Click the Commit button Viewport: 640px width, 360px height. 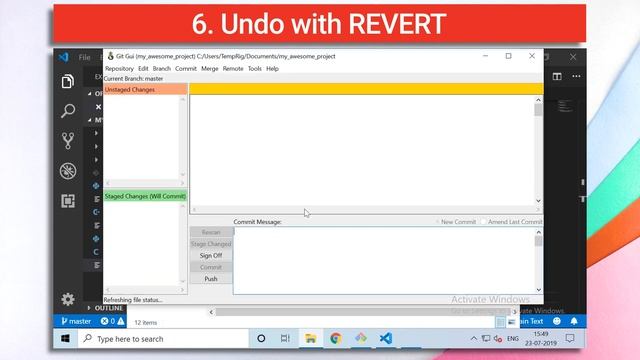click(211, 267)
